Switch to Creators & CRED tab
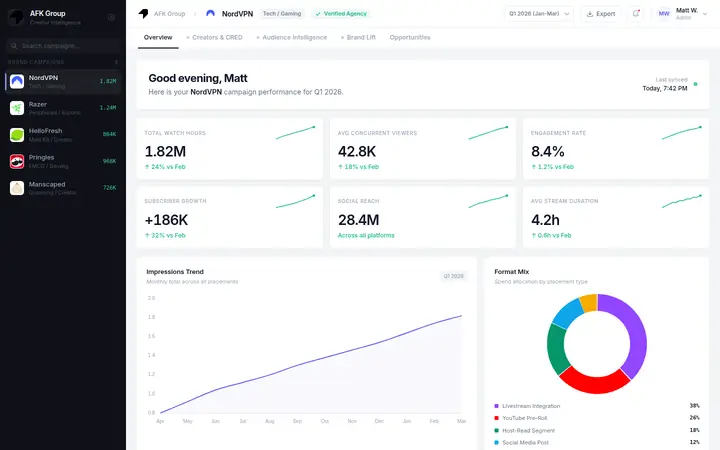This screenshot has width=720, height=450. 214,38
